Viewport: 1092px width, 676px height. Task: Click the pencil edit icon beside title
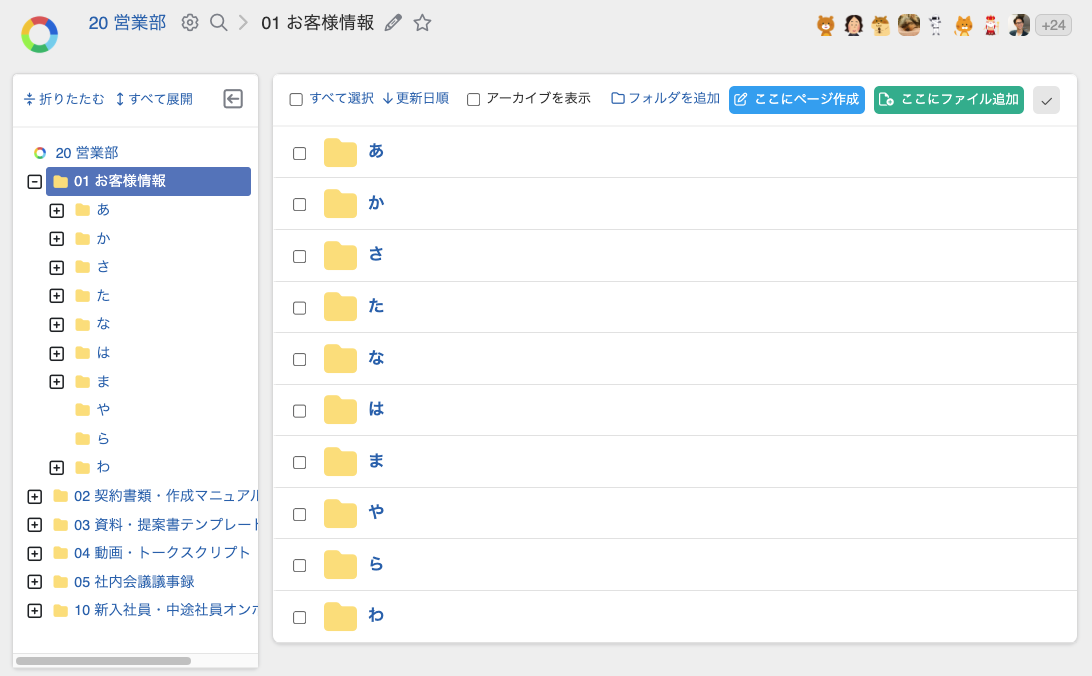(393, 23)
